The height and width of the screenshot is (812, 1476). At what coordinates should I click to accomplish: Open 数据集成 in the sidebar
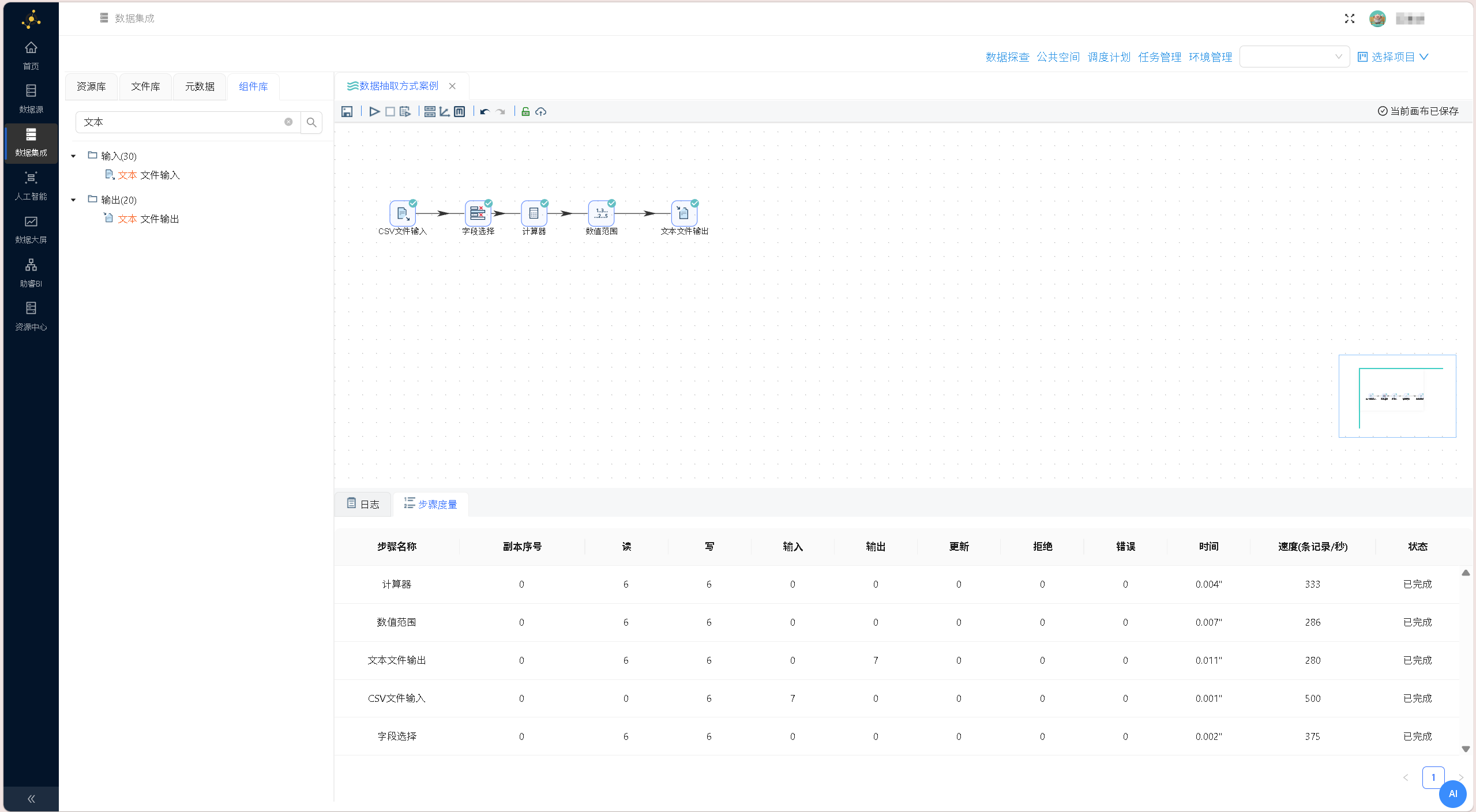click(31, 142)
